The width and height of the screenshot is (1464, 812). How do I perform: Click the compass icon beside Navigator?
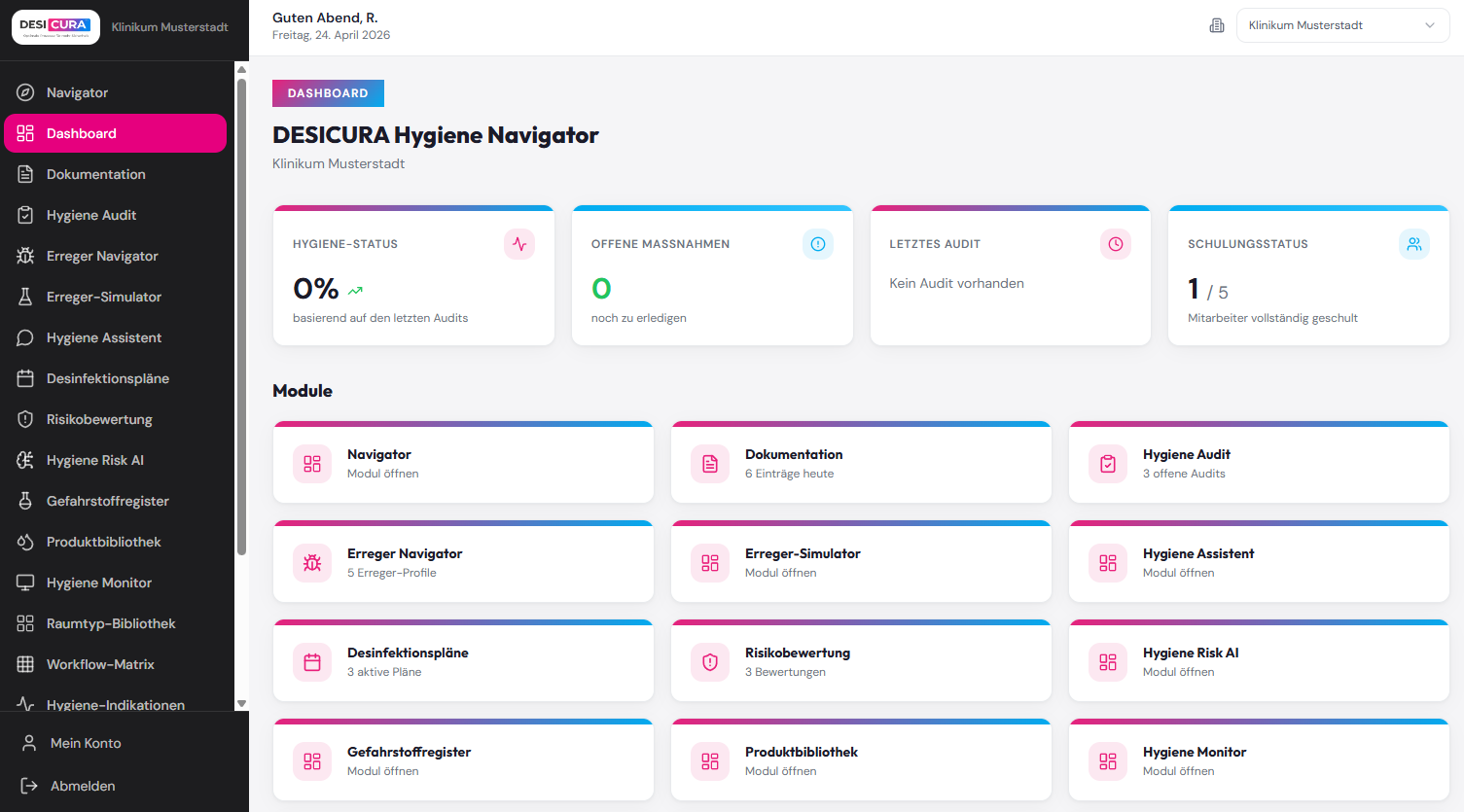pos(25,92)
